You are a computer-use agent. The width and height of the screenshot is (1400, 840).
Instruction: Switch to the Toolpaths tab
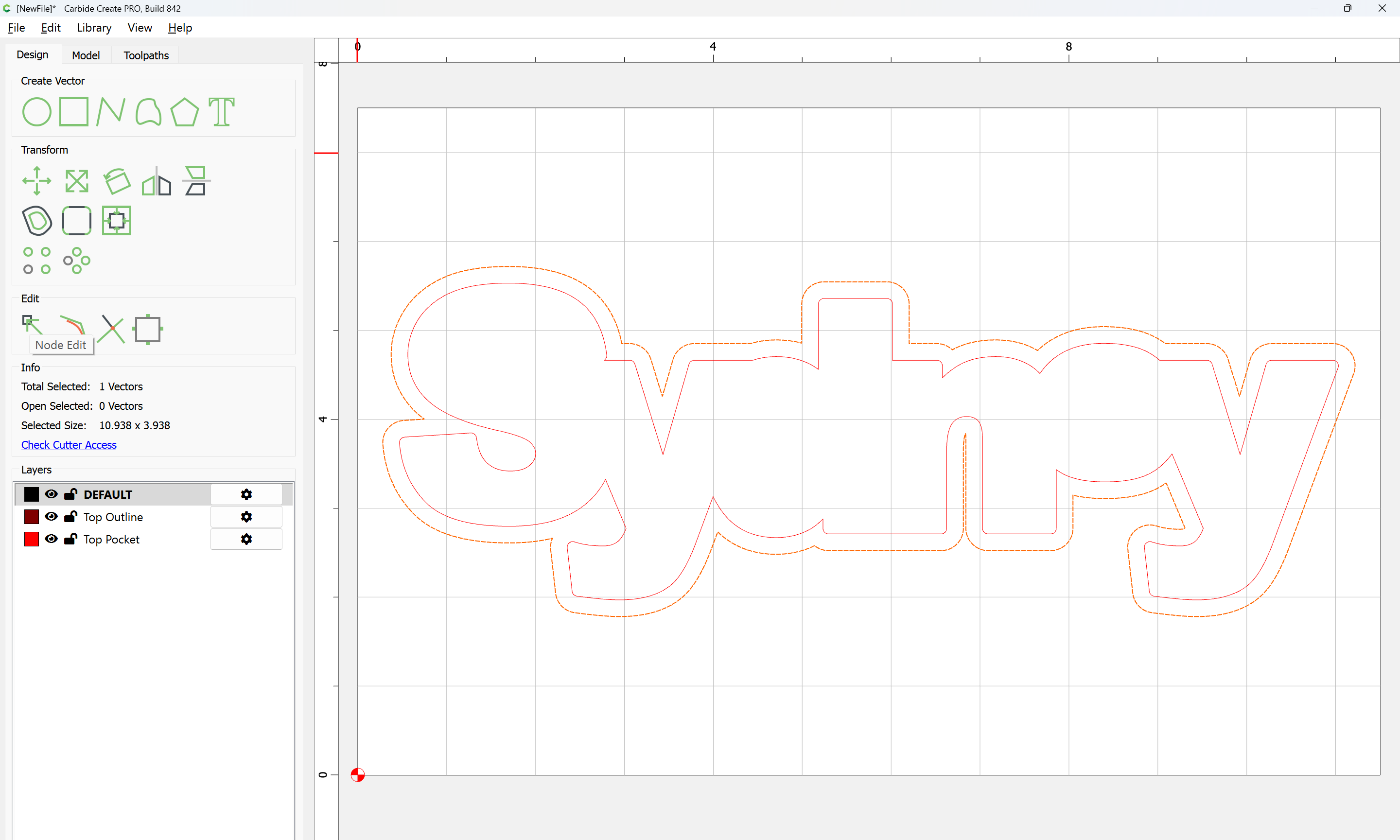point(146,55)
